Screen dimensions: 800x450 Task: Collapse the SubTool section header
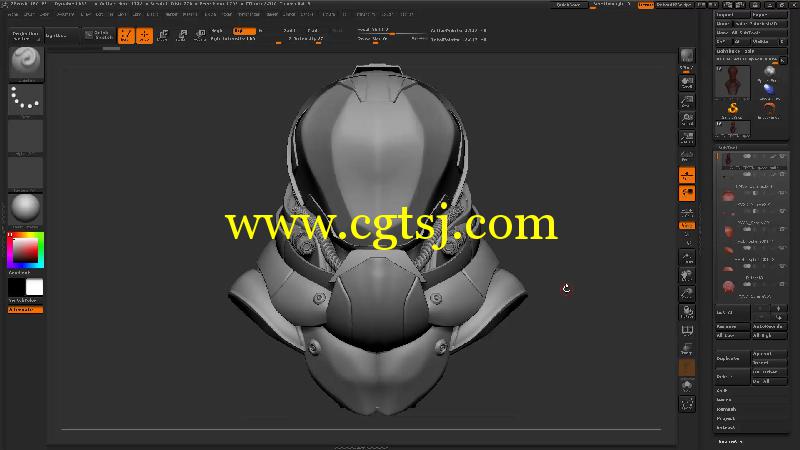[x=728, y=147]
